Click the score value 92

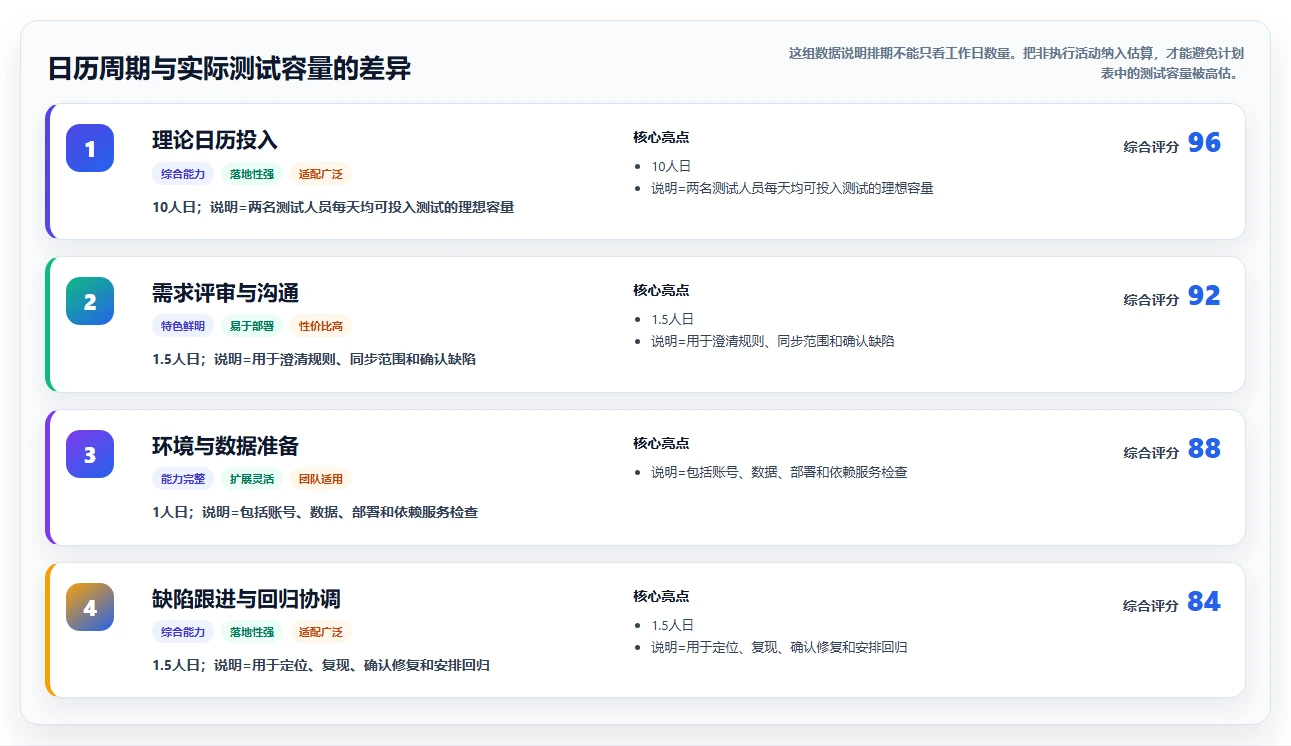point(1204,296)
